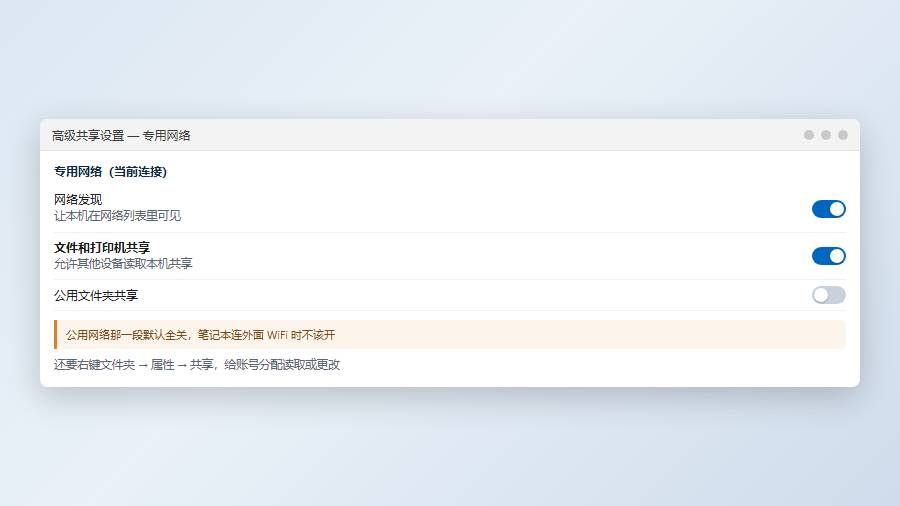
Task: Click the 还要右键文件夹 → 属性 → 共享 hint text
Action: pyautogui.click(x=197, y=365)
